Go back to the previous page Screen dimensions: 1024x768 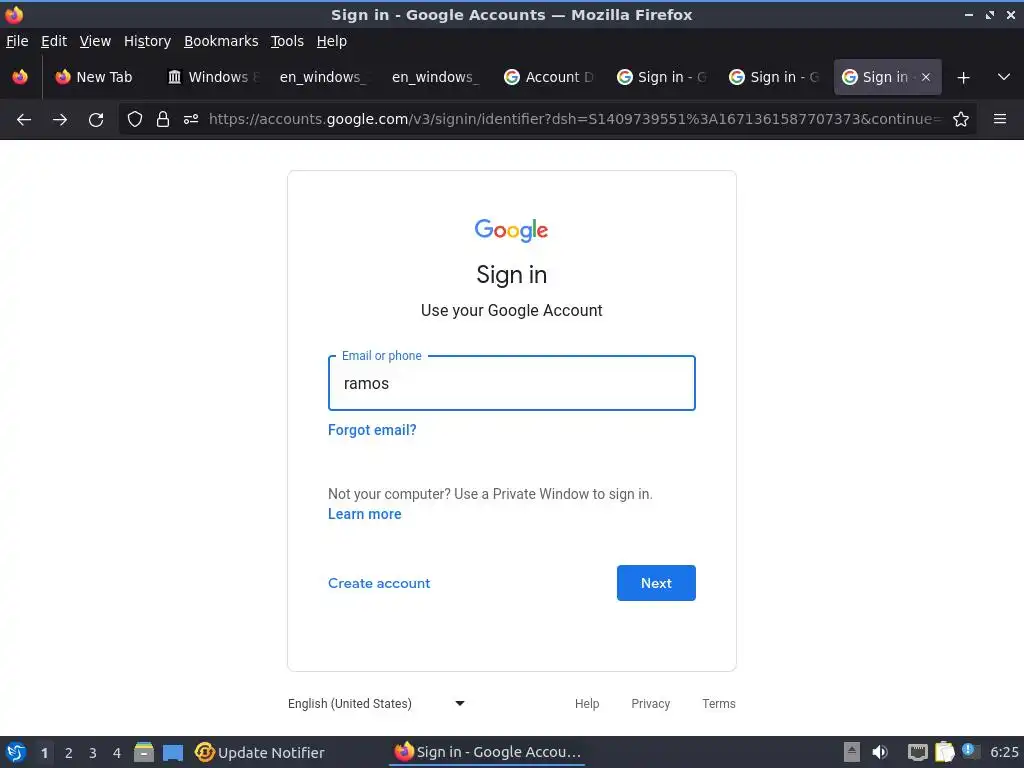pos(24,120)
